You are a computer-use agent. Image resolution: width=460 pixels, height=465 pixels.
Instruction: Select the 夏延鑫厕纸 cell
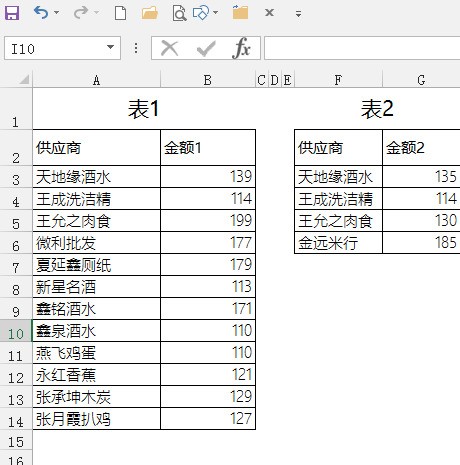click(96, 265)
